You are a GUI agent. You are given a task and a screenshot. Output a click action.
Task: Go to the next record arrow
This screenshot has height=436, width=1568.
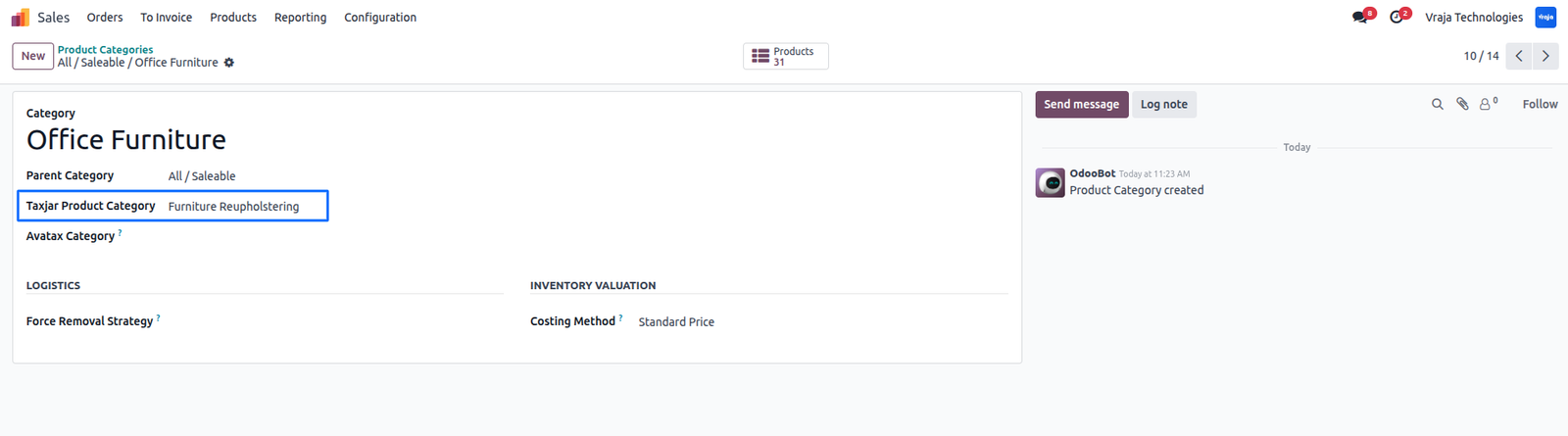click(1545, 56)
